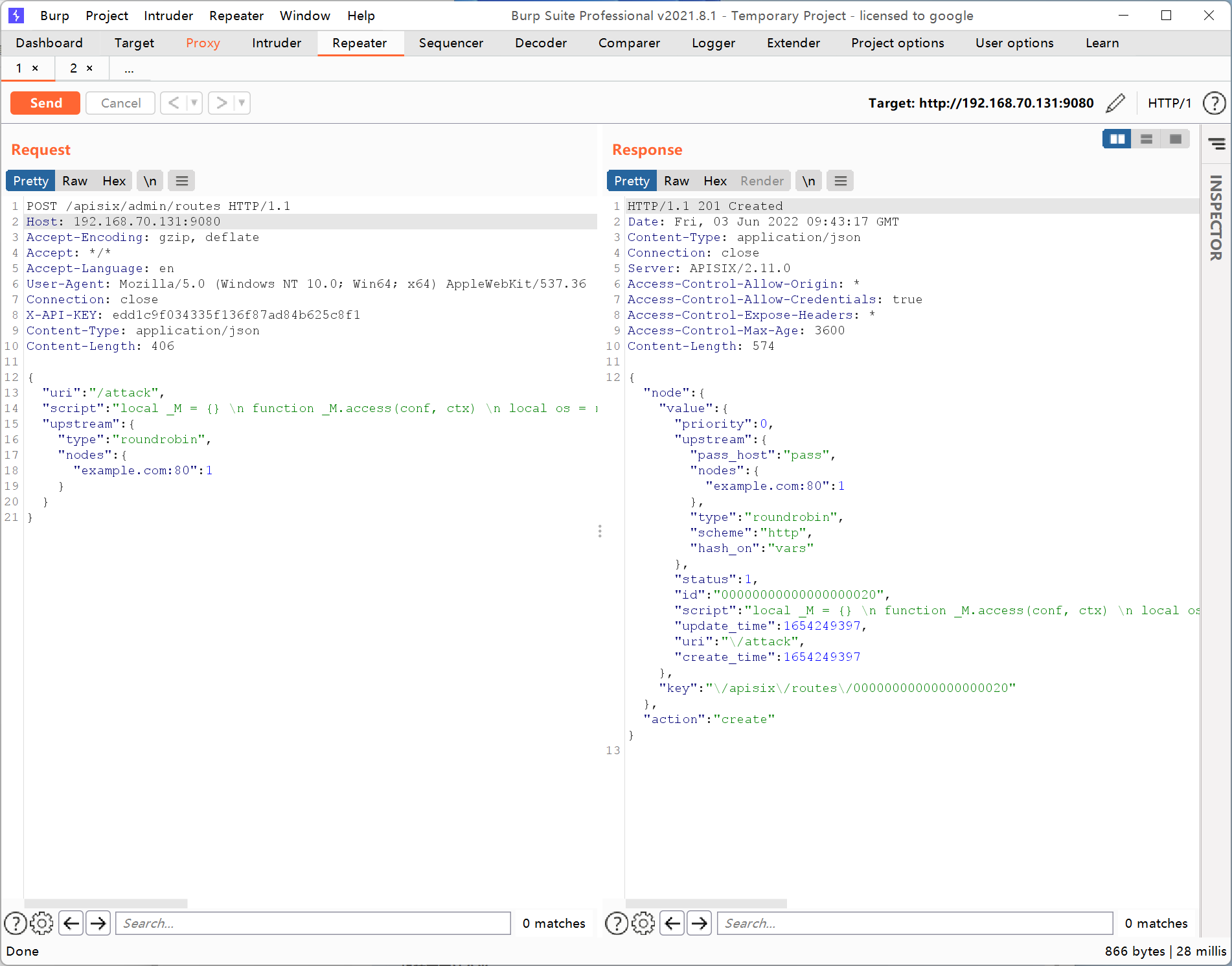
Task: Switch response view to Render
Action: coord(762,181)
